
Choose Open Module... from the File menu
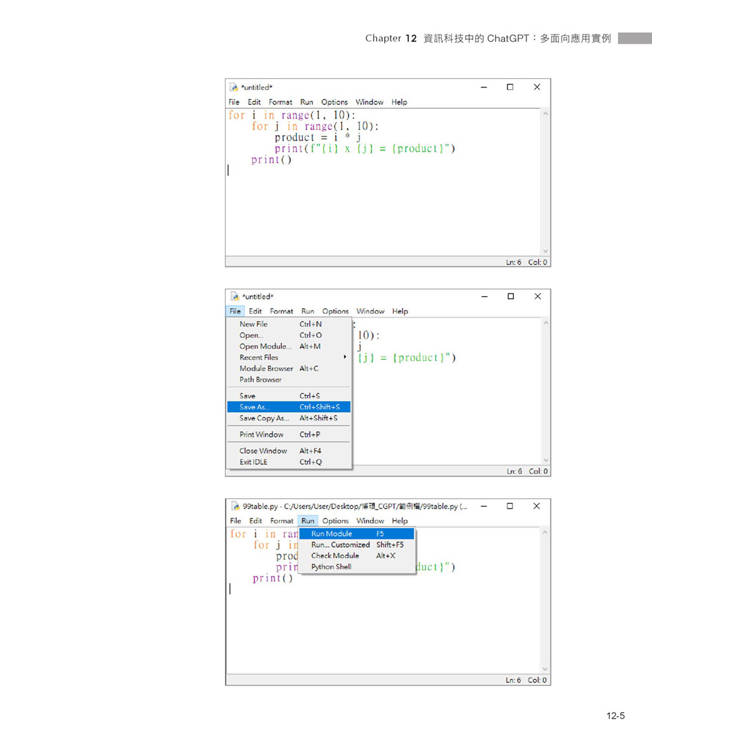pos(289,346)
